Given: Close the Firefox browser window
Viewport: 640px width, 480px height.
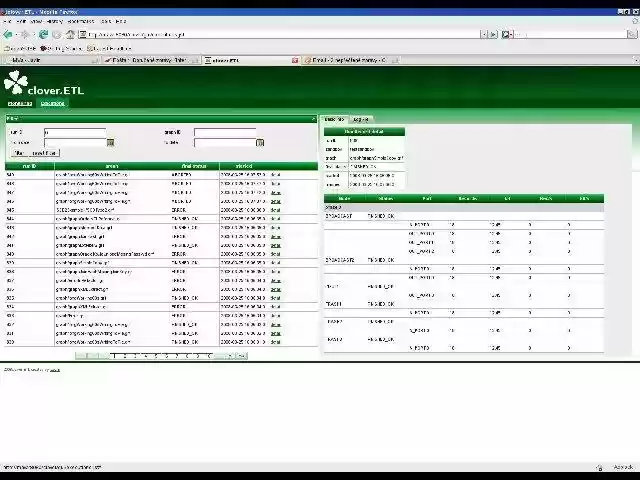Looking at the screenshot, I should [x=631, y=11].
